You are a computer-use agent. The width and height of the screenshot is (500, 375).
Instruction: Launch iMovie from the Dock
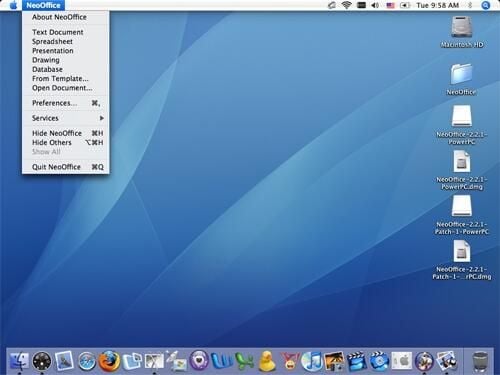357,361
